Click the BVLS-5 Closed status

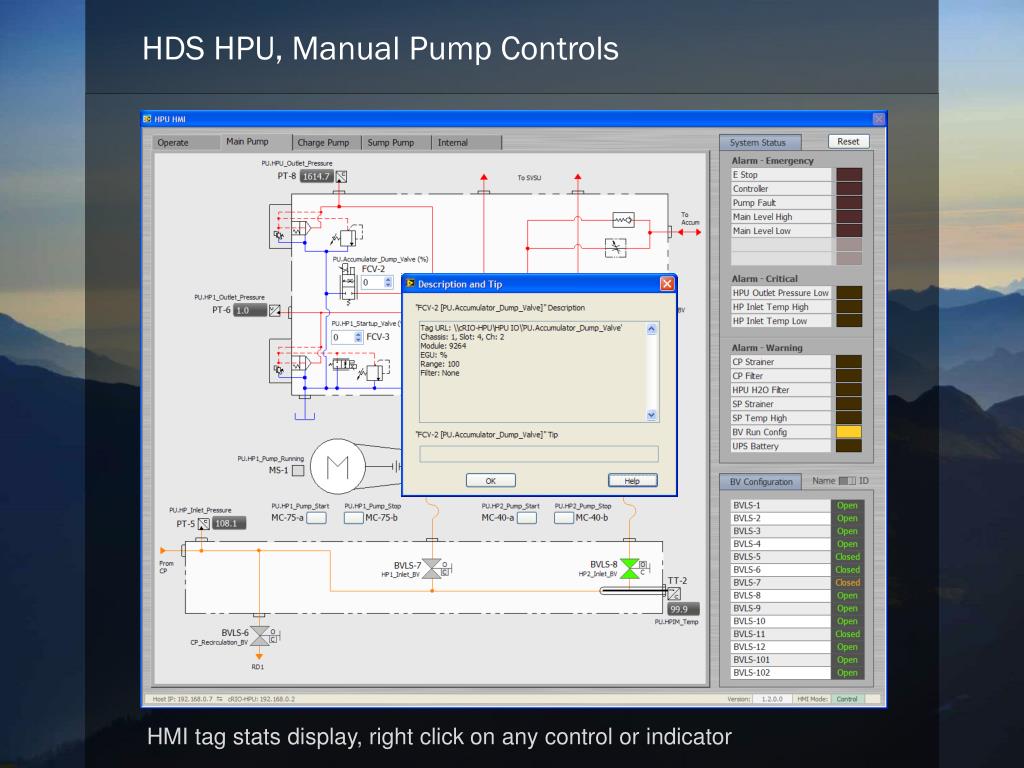pyautogui.click(x=848, y=556)
